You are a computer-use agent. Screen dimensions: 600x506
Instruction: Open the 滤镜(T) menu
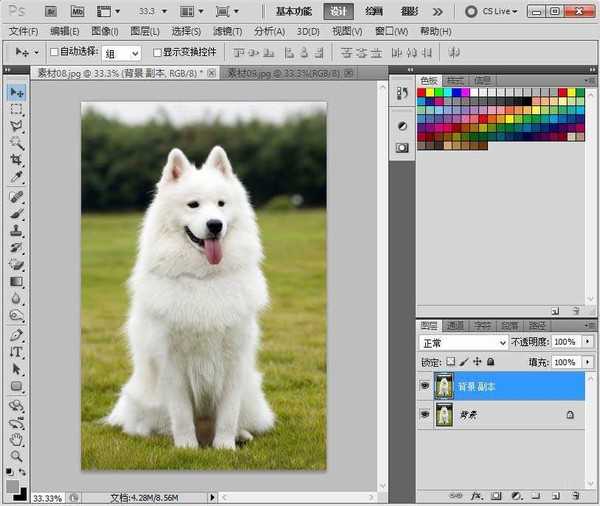(x=225, y=31)
